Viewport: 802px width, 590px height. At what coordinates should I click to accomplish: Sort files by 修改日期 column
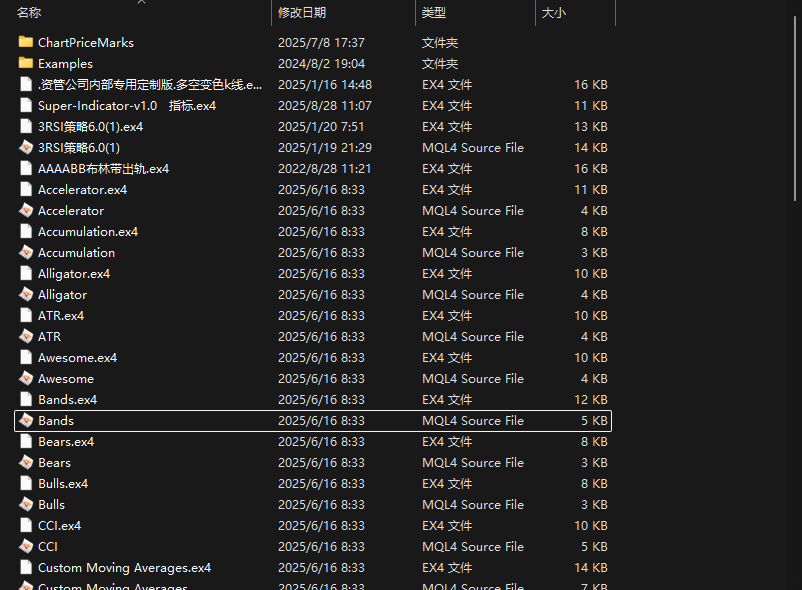[x=302, y=13]
